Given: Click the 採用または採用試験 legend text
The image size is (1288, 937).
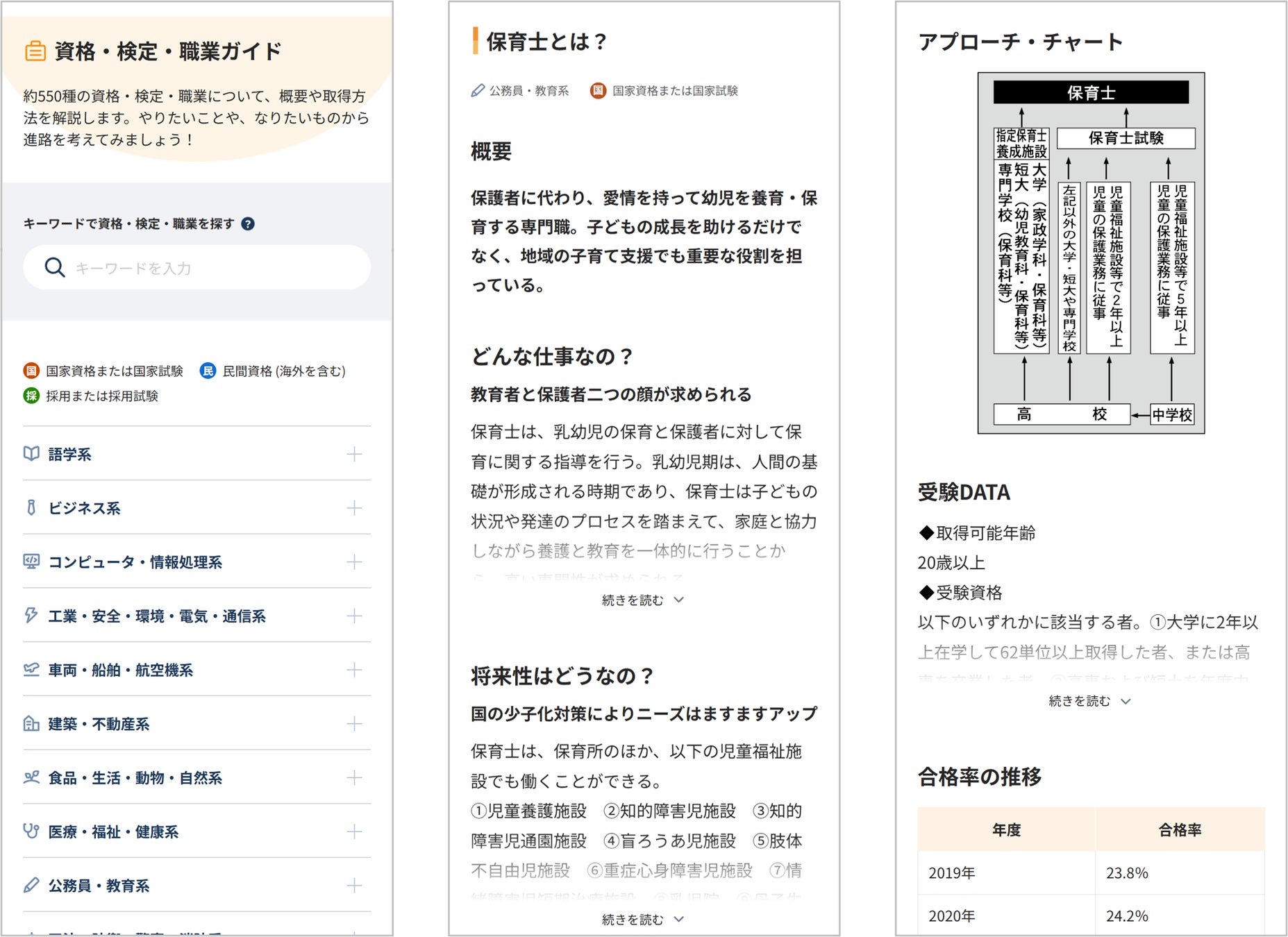Looking at the screenshot, I should pos(102,396).
